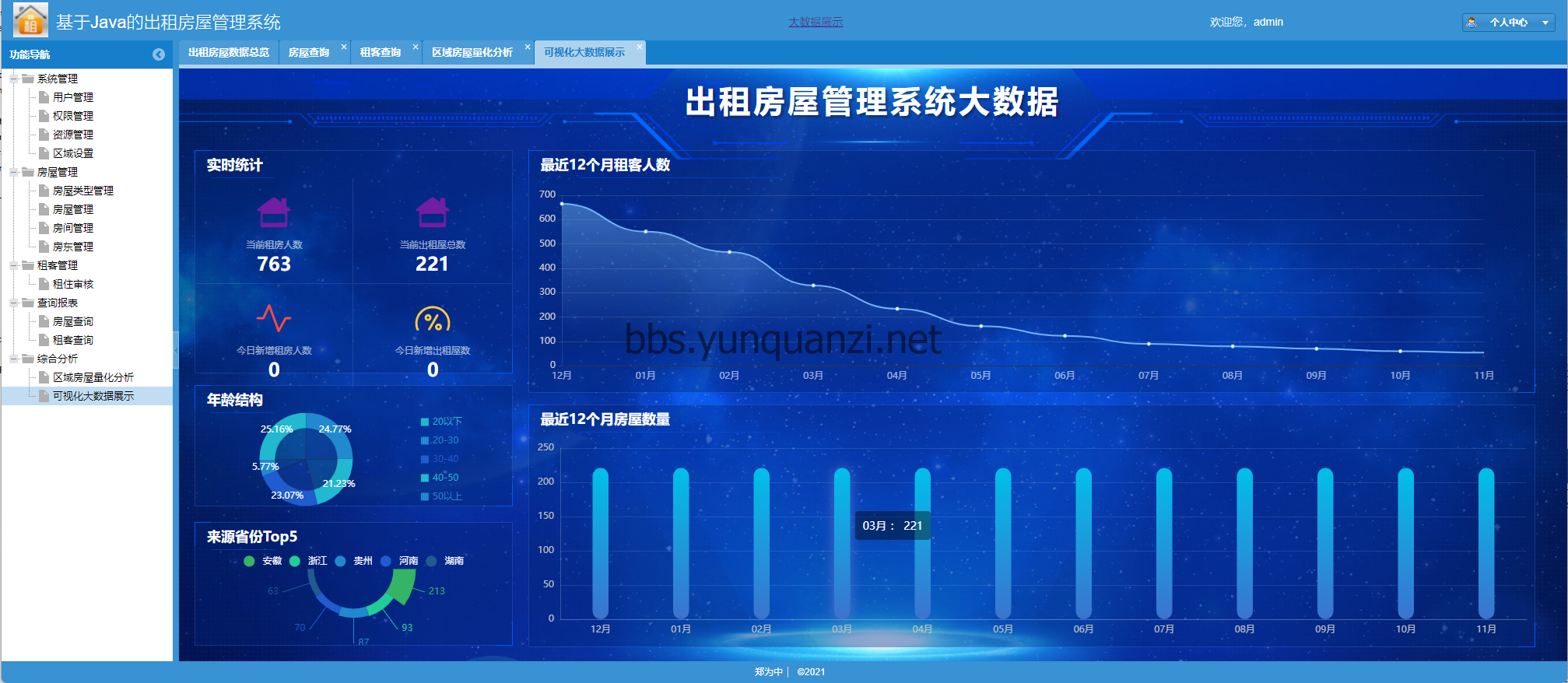Open the 大数据展示 link in header
Image resolution: width=1568 pixels, height=683 pixels.
coord(816,22)
